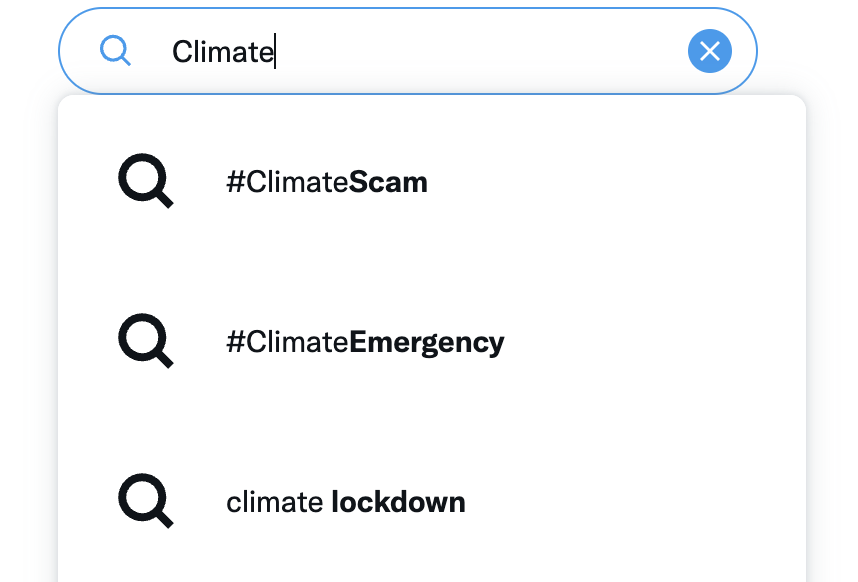Image resolution: width=858 pixels, height=582 pixels.
Task: Select the #ClimateEmergency suggestion
Action: (432, 341)
